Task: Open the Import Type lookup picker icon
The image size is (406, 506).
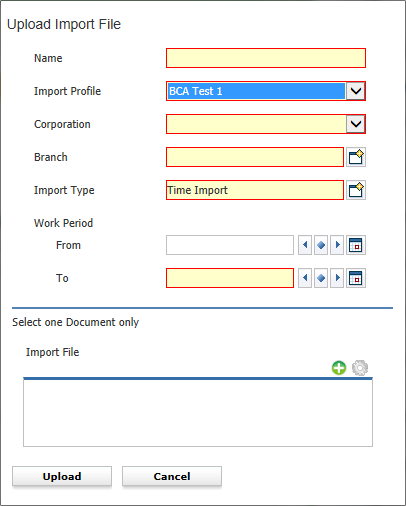Action: (356, 190)
